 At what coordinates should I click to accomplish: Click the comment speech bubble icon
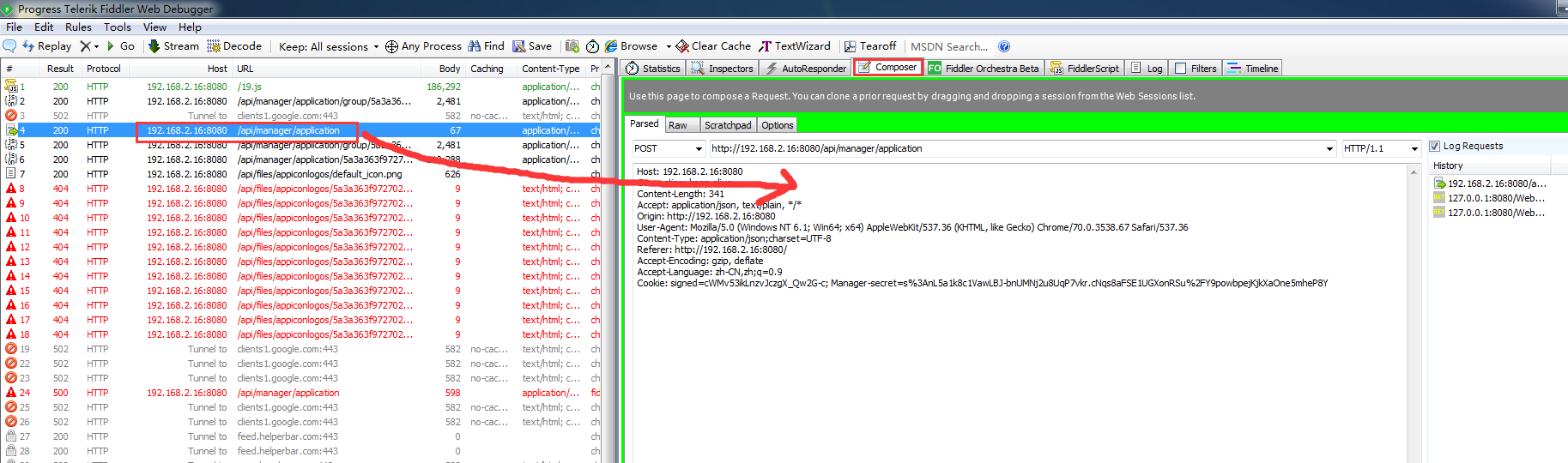coord(10,46)
